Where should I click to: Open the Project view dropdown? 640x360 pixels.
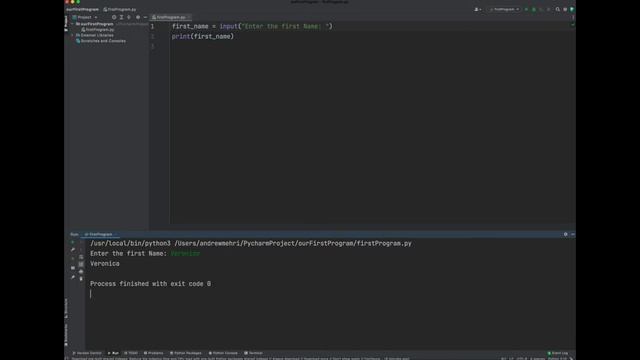point(85,17)
